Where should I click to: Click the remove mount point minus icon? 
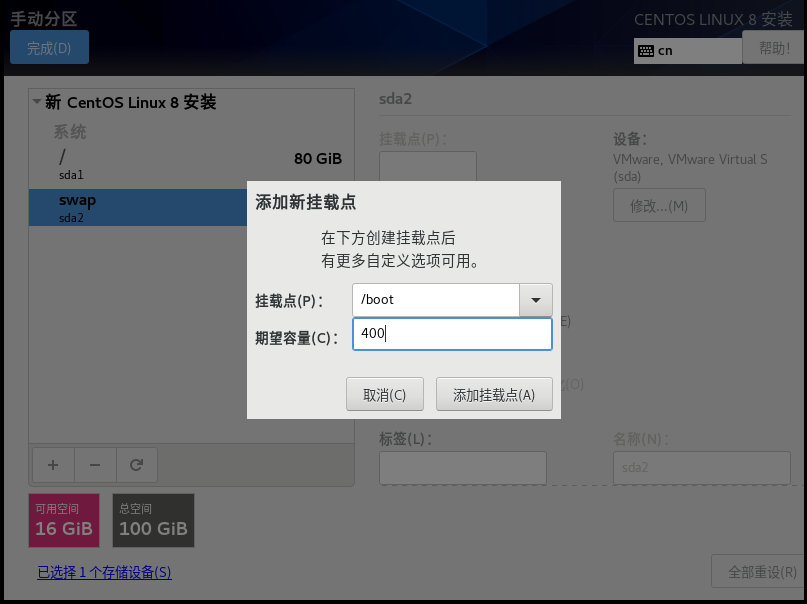[x=95, y=465]
